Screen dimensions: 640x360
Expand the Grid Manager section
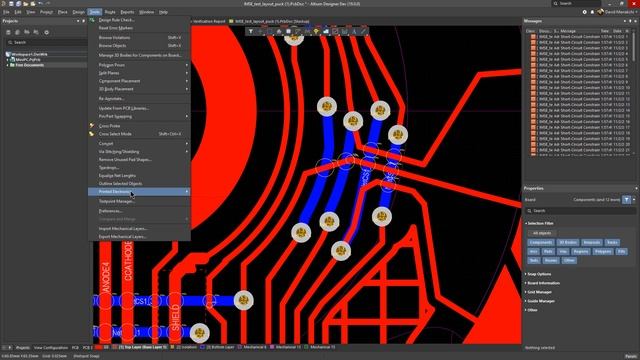coord(539,292)
